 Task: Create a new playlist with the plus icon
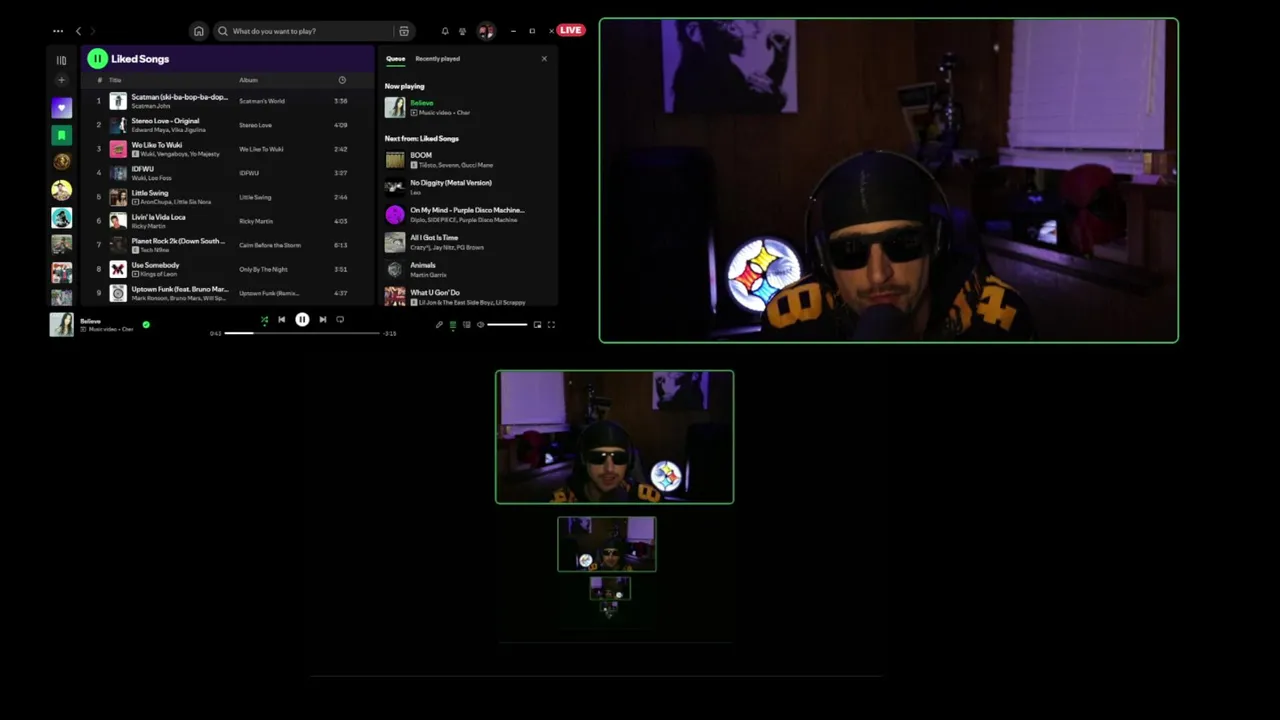tap(61, 80)
